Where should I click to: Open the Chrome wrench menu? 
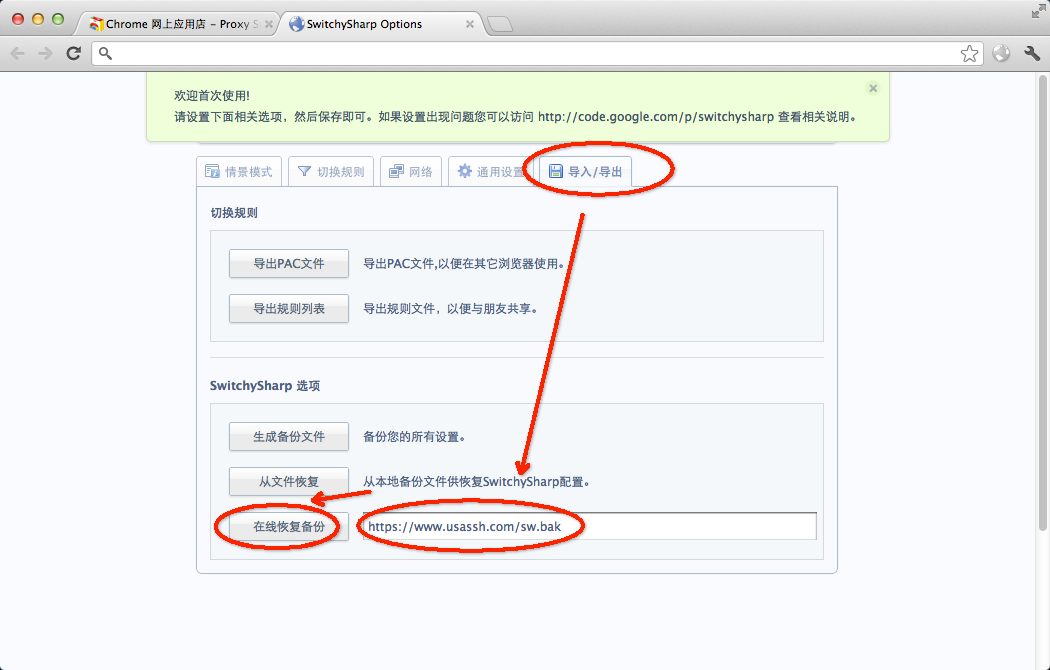coord(1032,54)
